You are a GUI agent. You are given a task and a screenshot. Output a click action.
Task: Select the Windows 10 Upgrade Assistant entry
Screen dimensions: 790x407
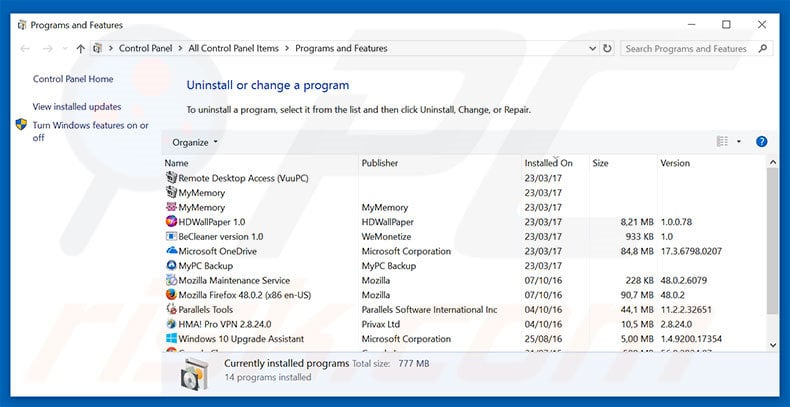[x=241, y=338]
